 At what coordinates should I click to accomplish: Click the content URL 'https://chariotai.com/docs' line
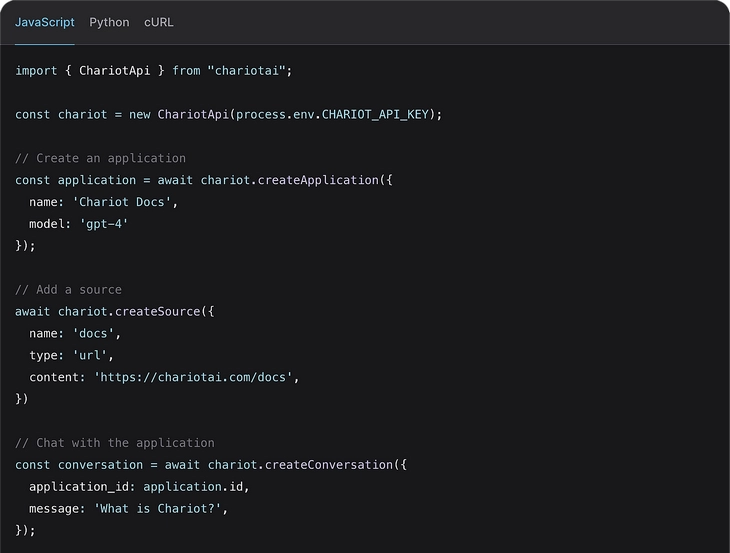click(x=164, y=377)
